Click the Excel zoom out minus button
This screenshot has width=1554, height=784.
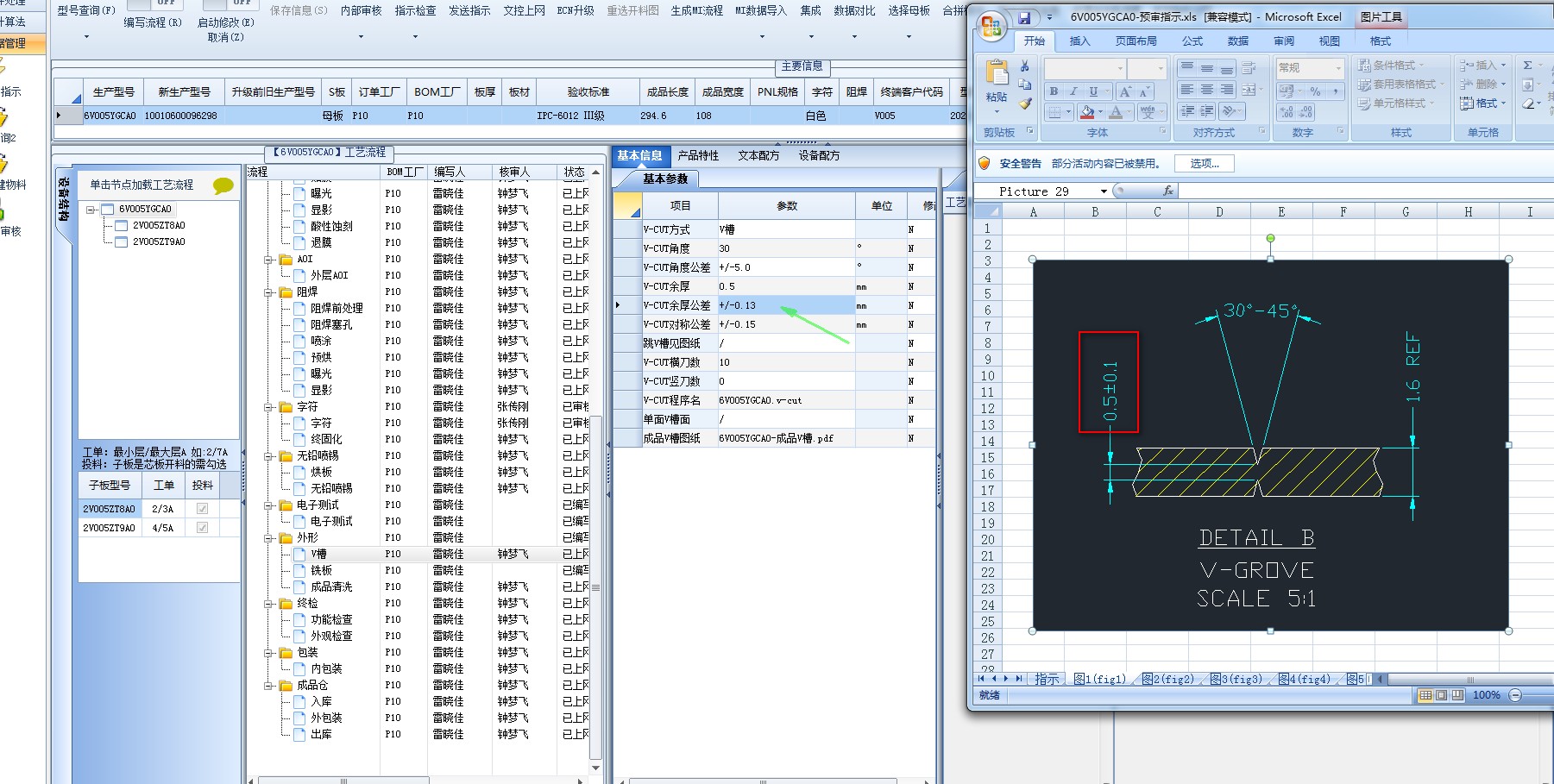(1515, 695)
